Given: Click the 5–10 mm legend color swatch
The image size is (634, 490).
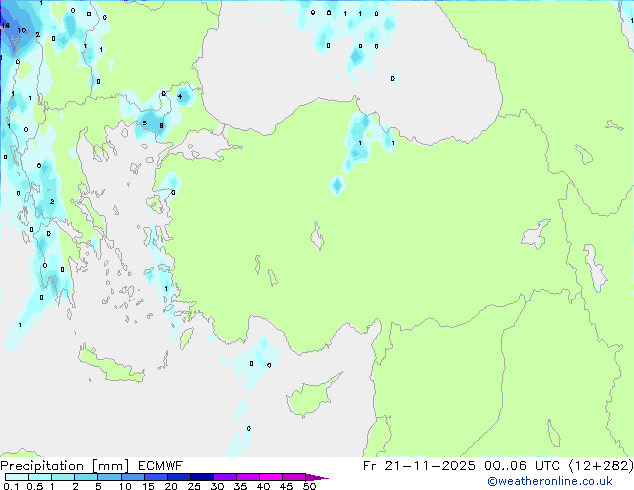Looking at the screenshot, I should 110,477.
